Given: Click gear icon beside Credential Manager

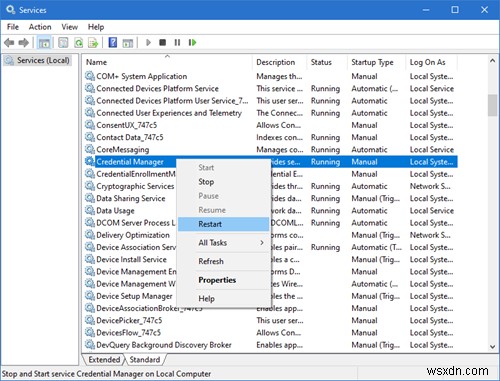Looking at the screenshot, I should click(89, 162).
